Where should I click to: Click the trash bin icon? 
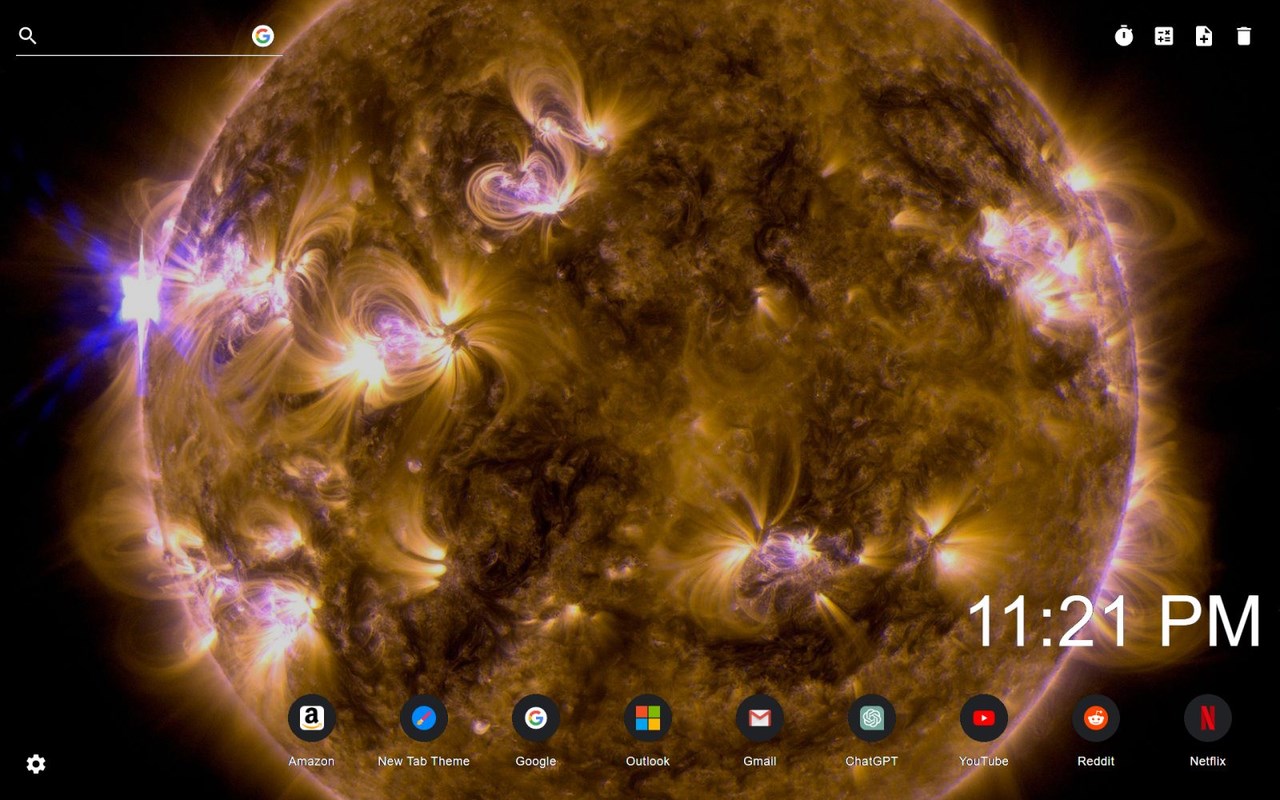[1244, 36]
